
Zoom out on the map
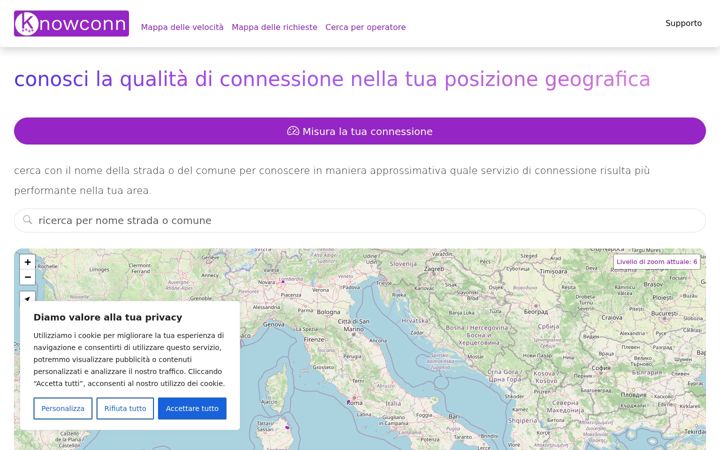click(x=28, y=277)
